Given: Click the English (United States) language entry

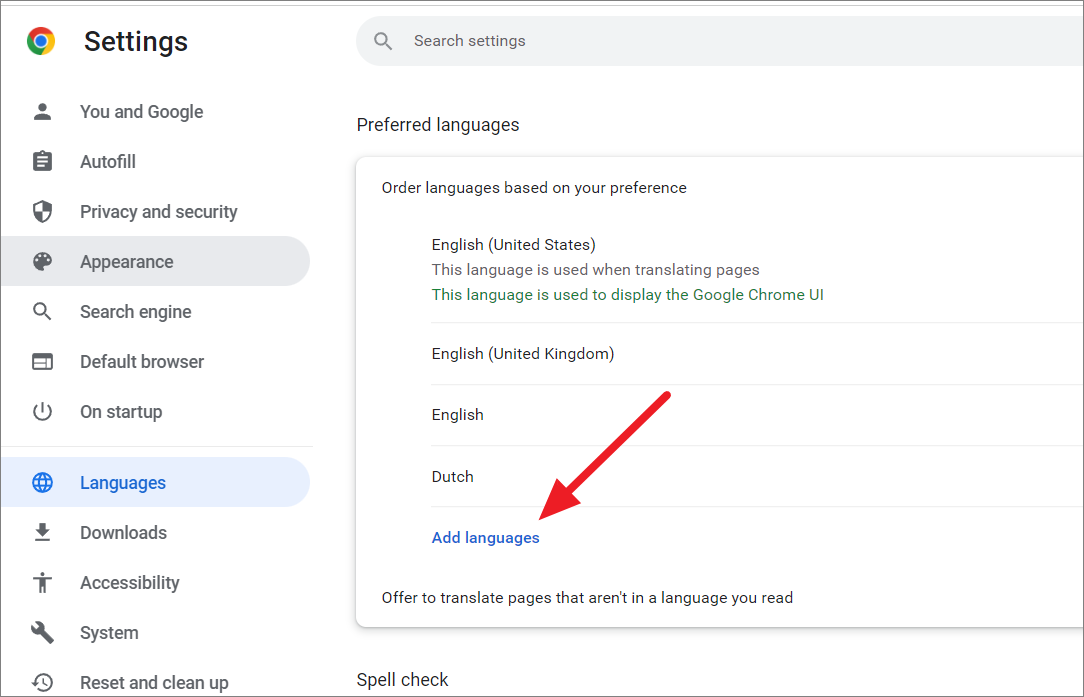Looking at the screenshot, I should [x=514, y=245].
